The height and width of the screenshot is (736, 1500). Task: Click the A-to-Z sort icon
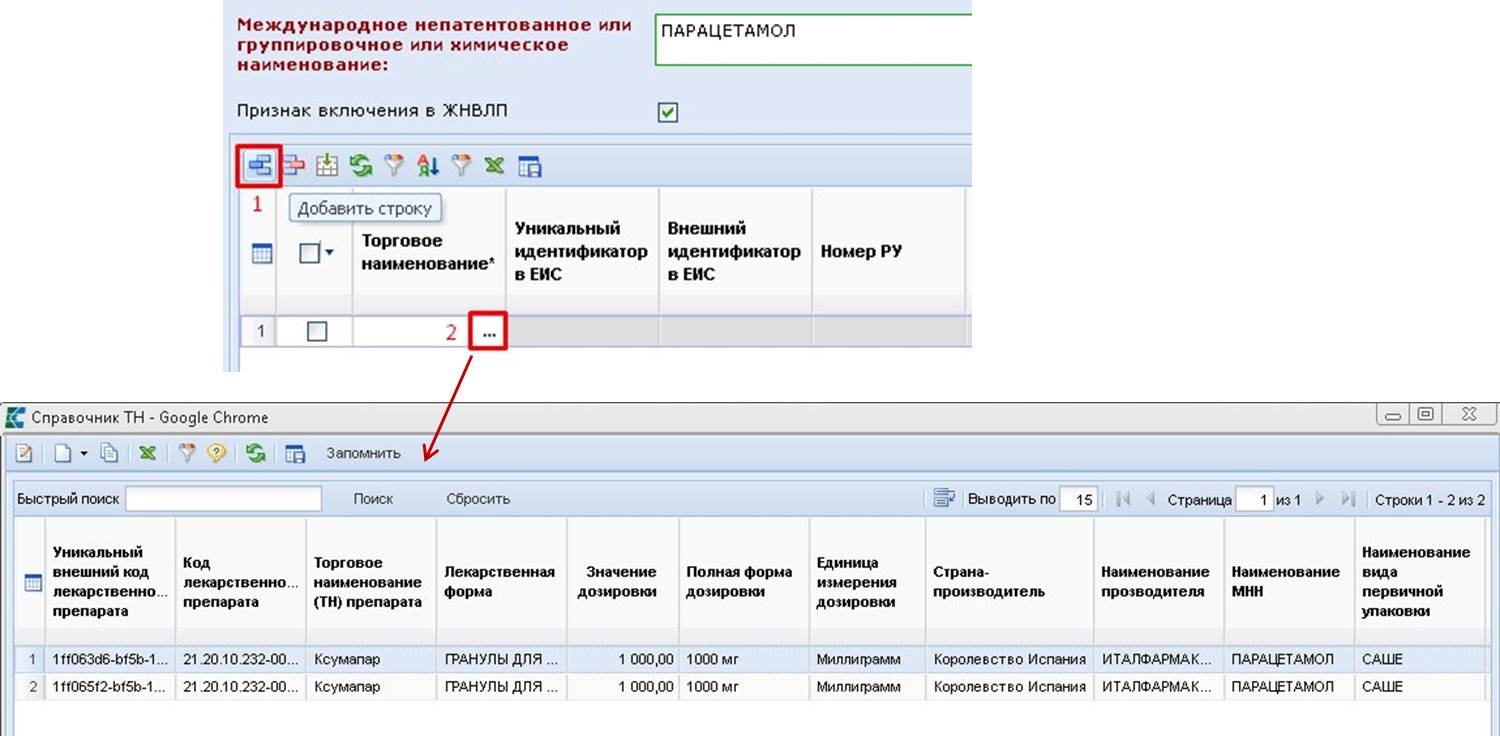428,166
